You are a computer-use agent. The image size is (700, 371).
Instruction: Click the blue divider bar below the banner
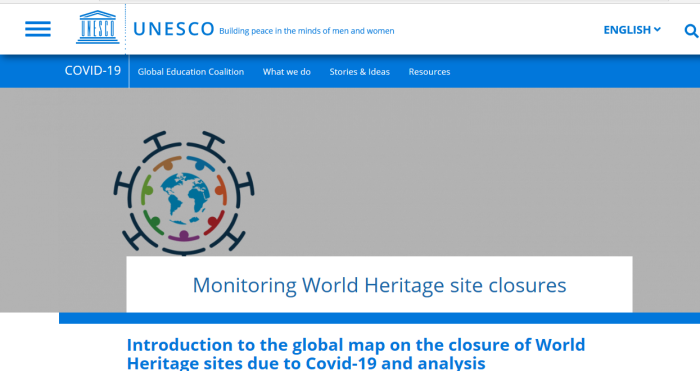[379, 318]
